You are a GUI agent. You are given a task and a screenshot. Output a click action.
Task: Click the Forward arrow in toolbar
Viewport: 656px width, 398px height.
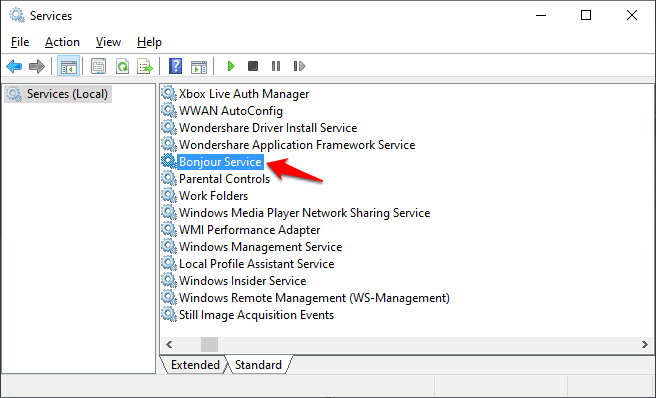(x=37, y=66)
